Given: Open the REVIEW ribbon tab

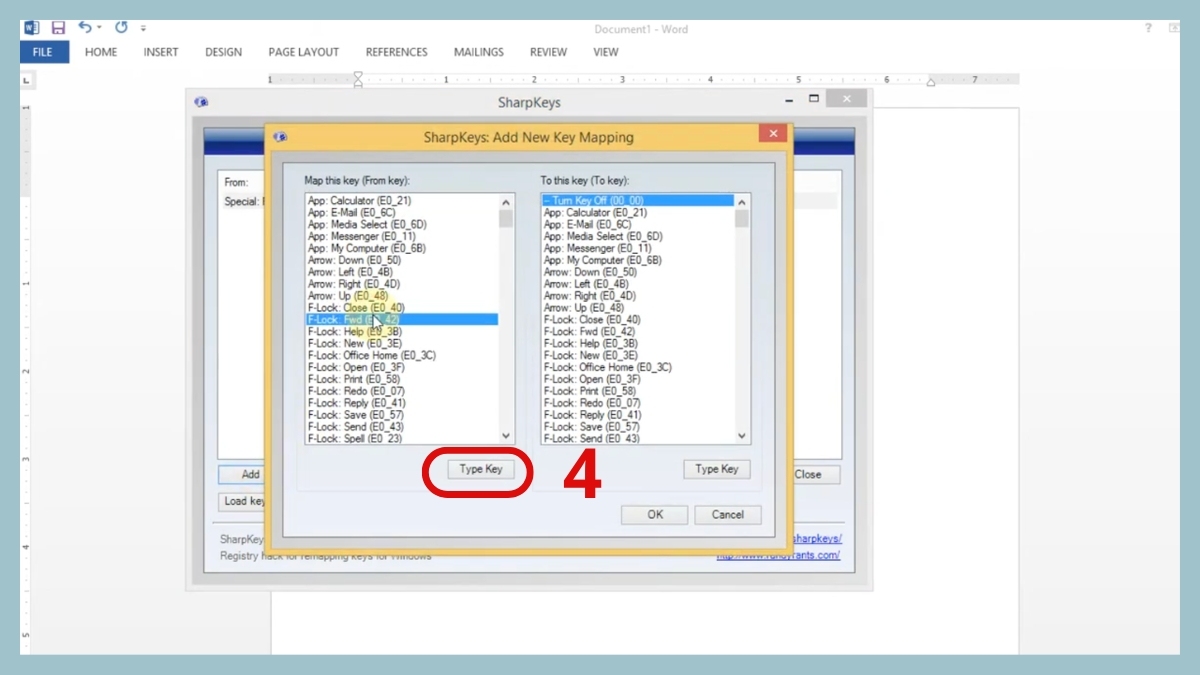Looking at the screenshot, I should 548,52.
